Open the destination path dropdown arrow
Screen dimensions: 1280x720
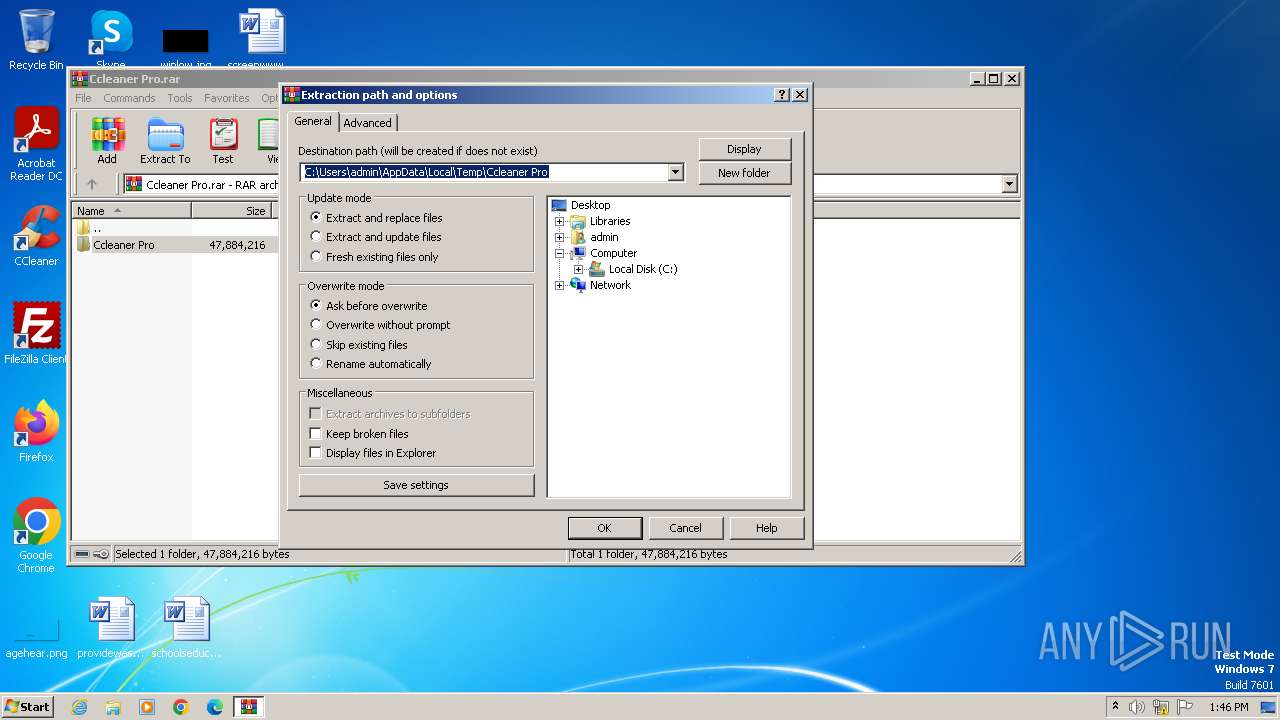675,172
